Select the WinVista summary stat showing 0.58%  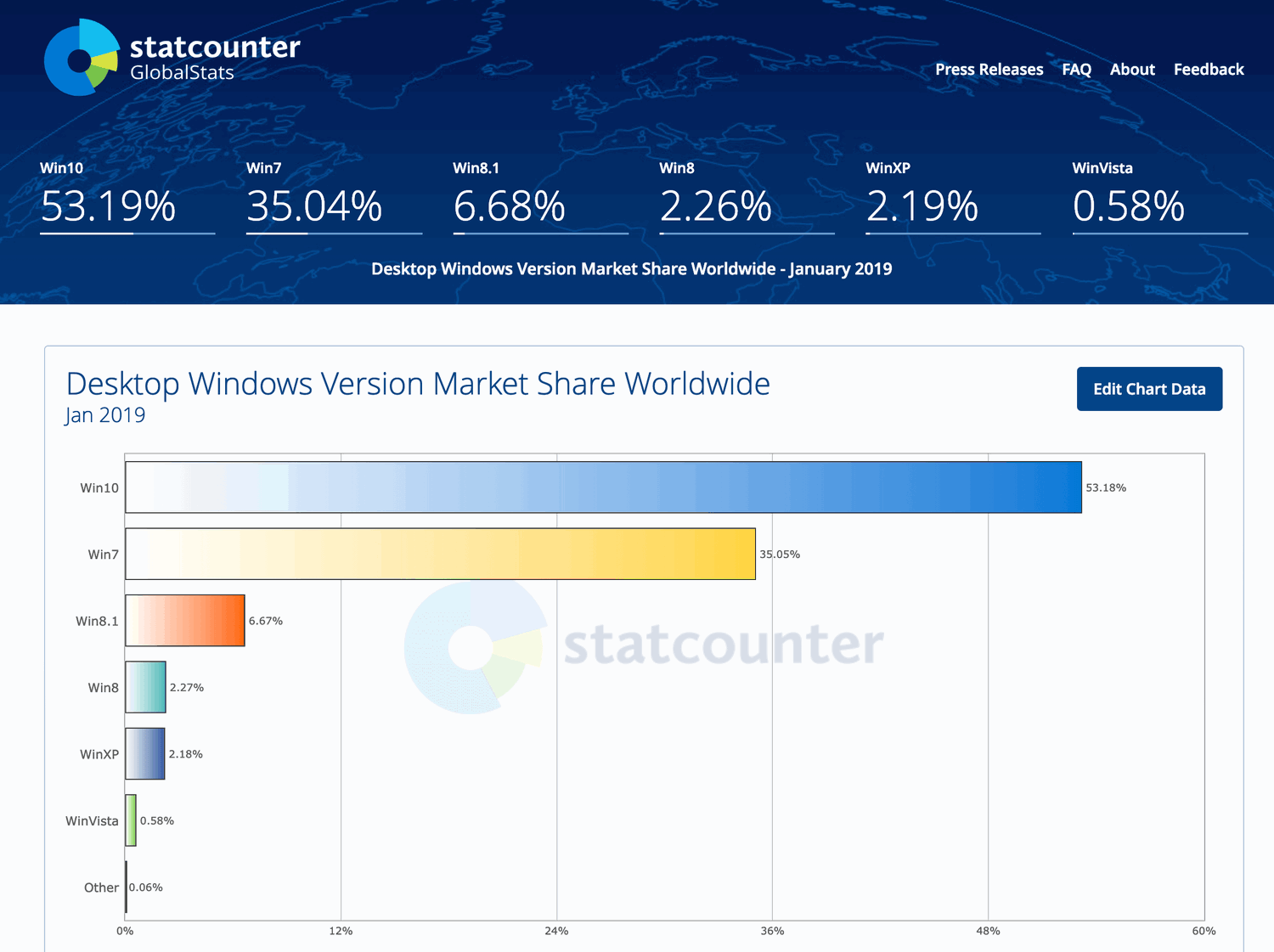[1130, 204]
